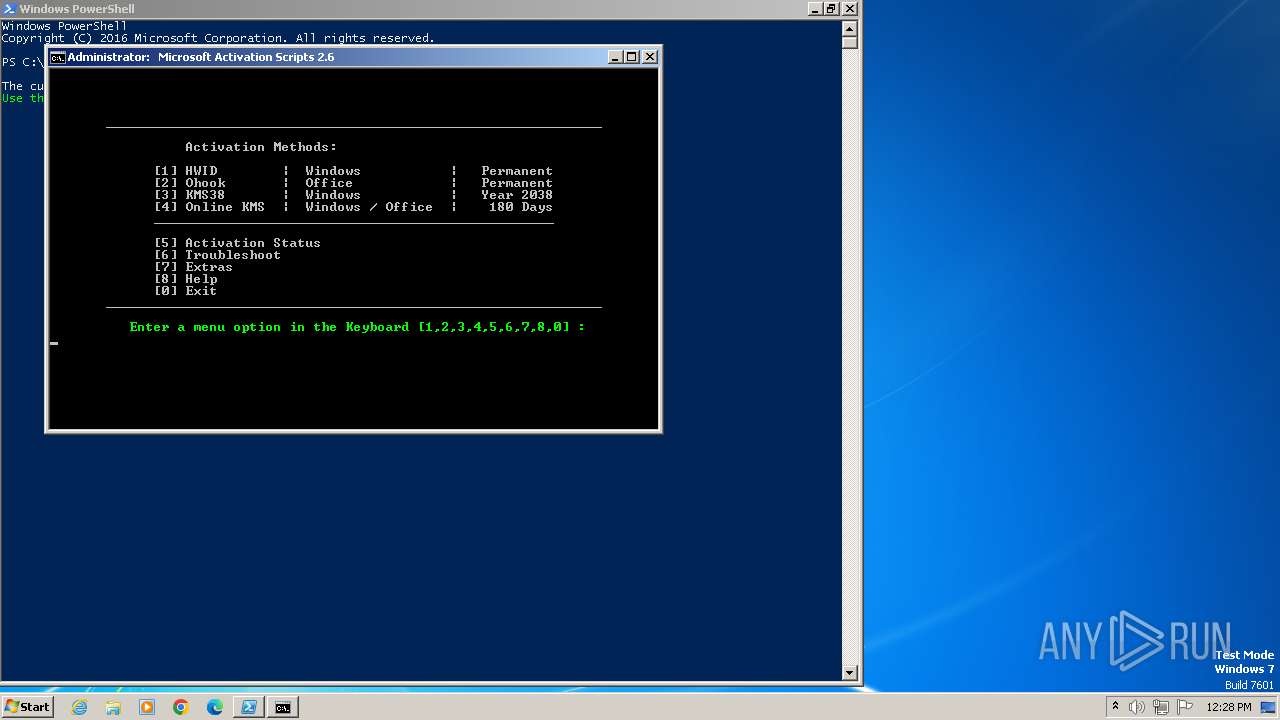Click the '180 Days' text
Viewport: 1280px width, 720px height.
pos(521,207)
